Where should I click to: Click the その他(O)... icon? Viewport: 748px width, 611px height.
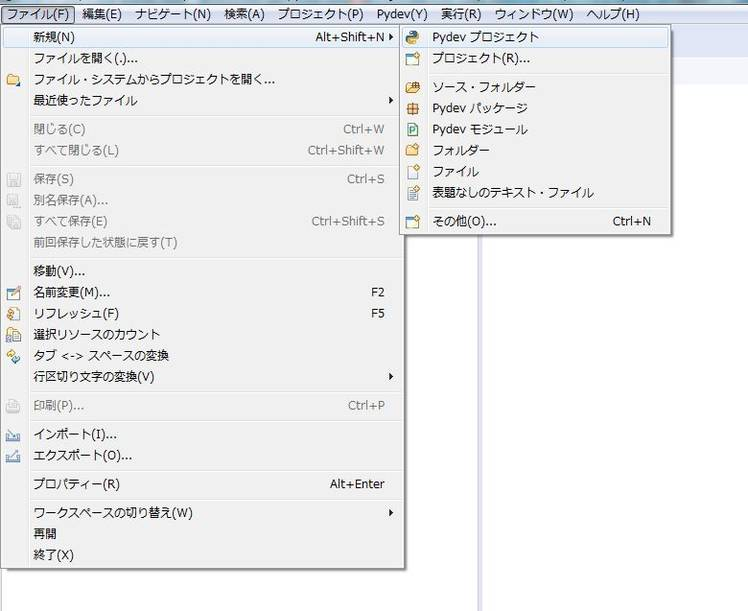point(413,222)
